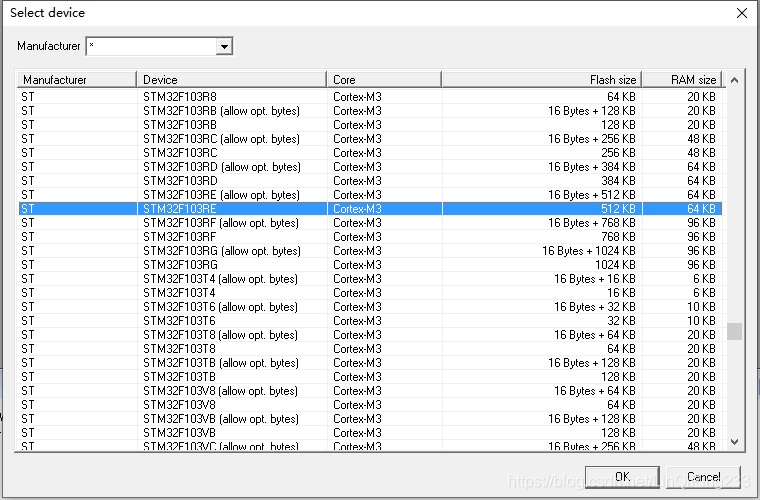Image resolution: width=760 pixels, height=500 pixels.
Task: Select the plain STM32F103T4 device
Action: coord(370,293)
